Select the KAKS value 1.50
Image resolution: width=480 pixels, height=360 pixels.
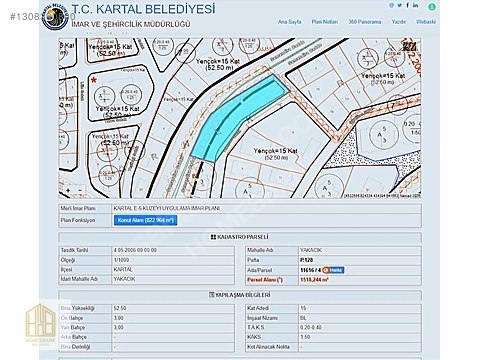(x=305, y=337)
